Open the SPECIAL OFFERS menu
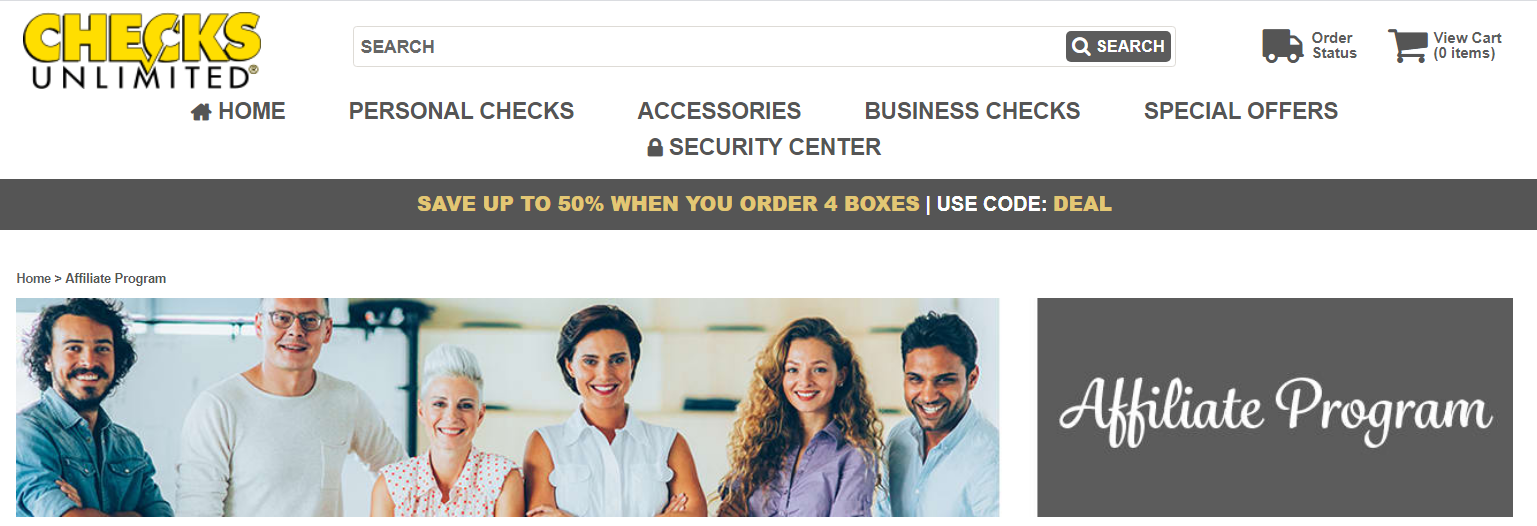The image size is (1537, 526). click(x=1241, y=111)
